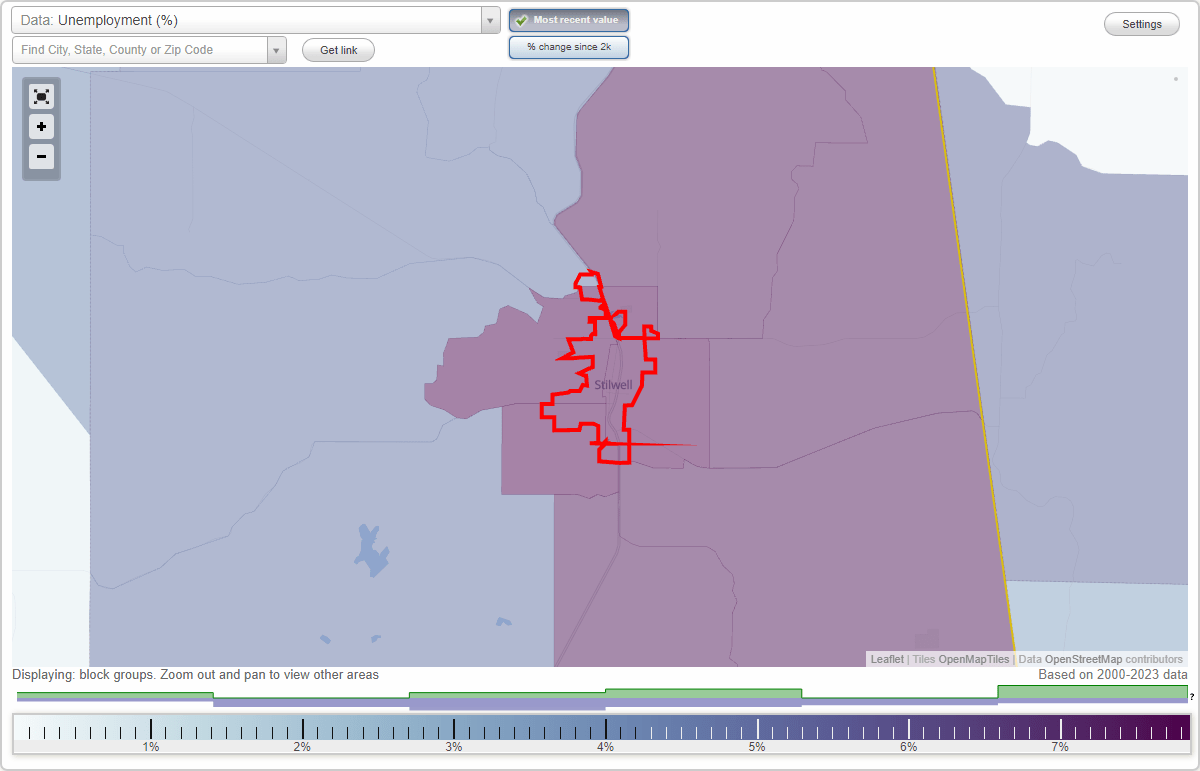
Task: Open the Data selector dropdown arrow
Action: pos(488,20)
